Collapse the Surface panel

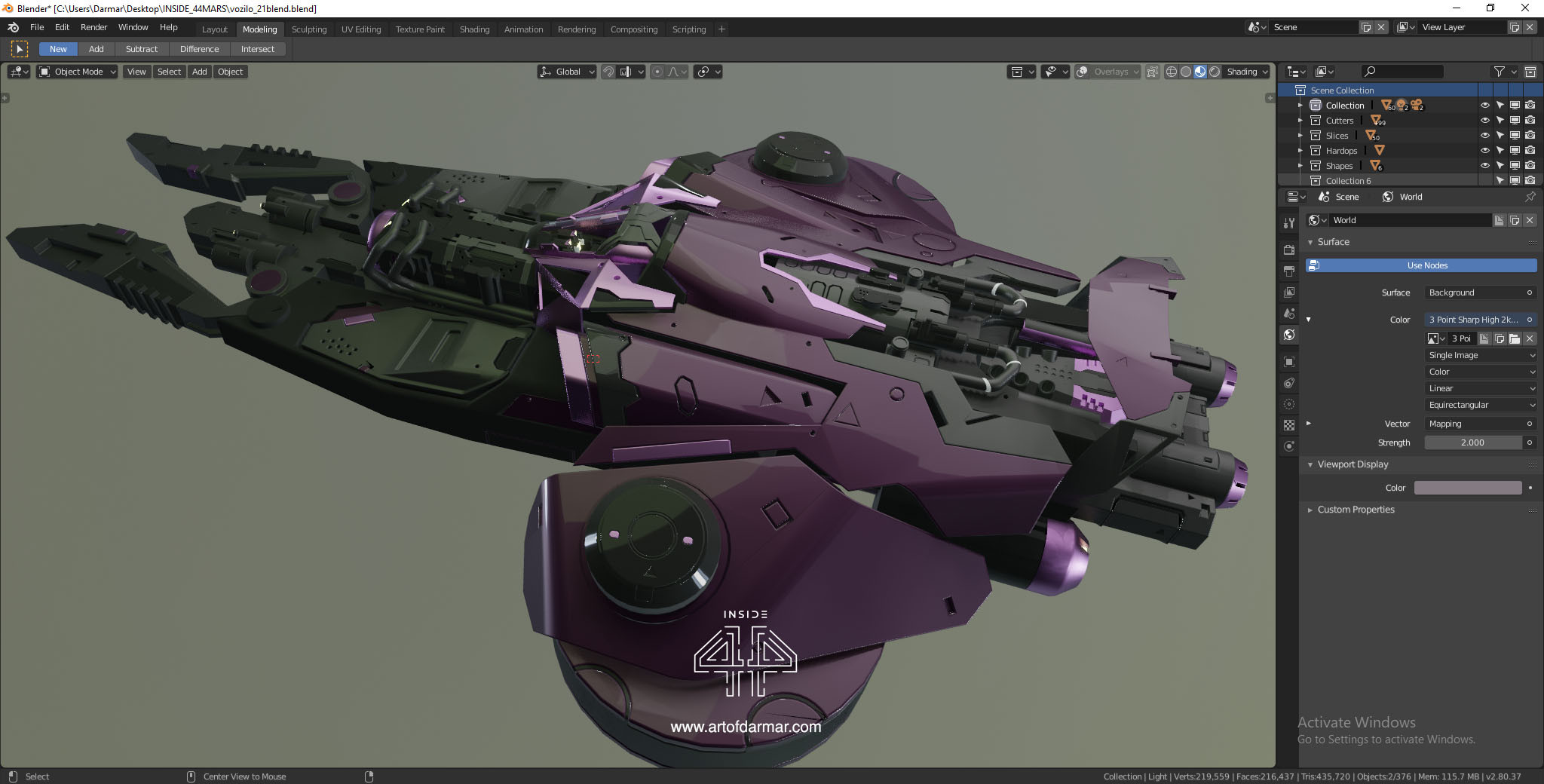point(1310,242)
